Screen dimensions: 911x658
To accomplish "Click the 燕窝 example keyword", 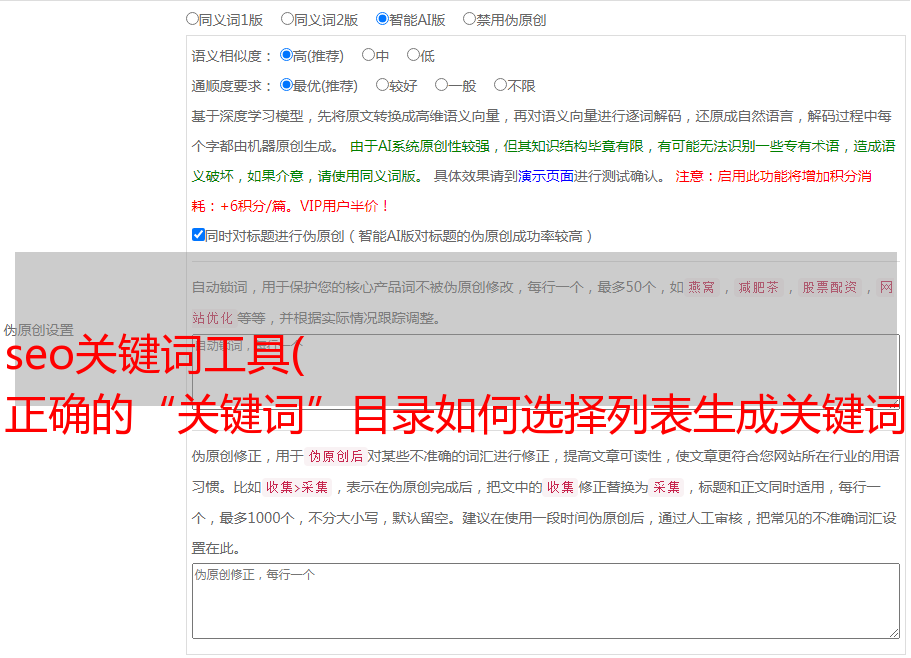I will [702, 287].
